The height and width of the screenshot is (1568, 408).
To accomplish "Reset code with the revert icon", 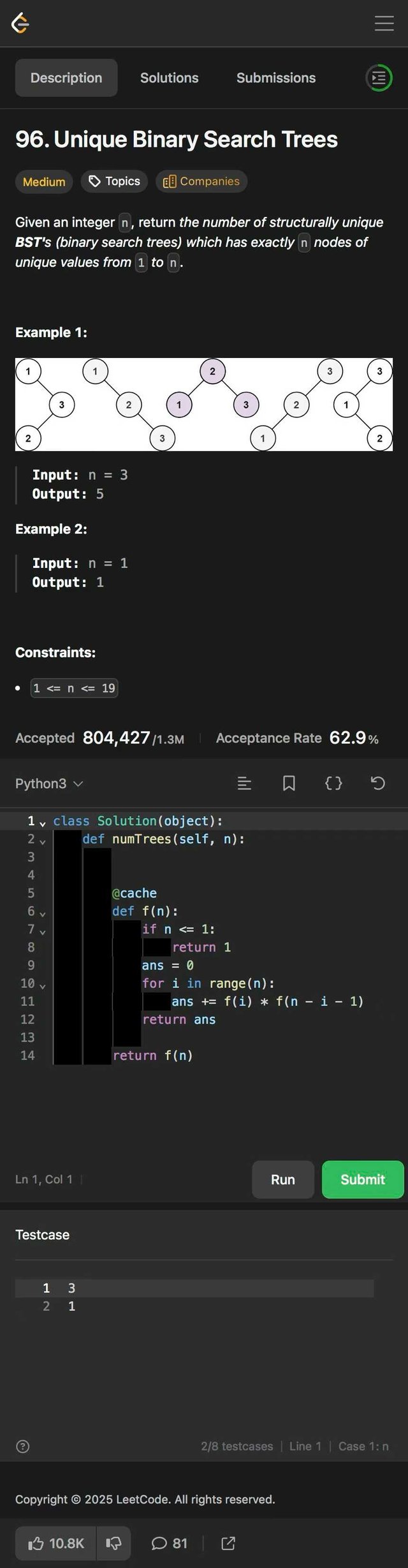I will tap(378, 784).
